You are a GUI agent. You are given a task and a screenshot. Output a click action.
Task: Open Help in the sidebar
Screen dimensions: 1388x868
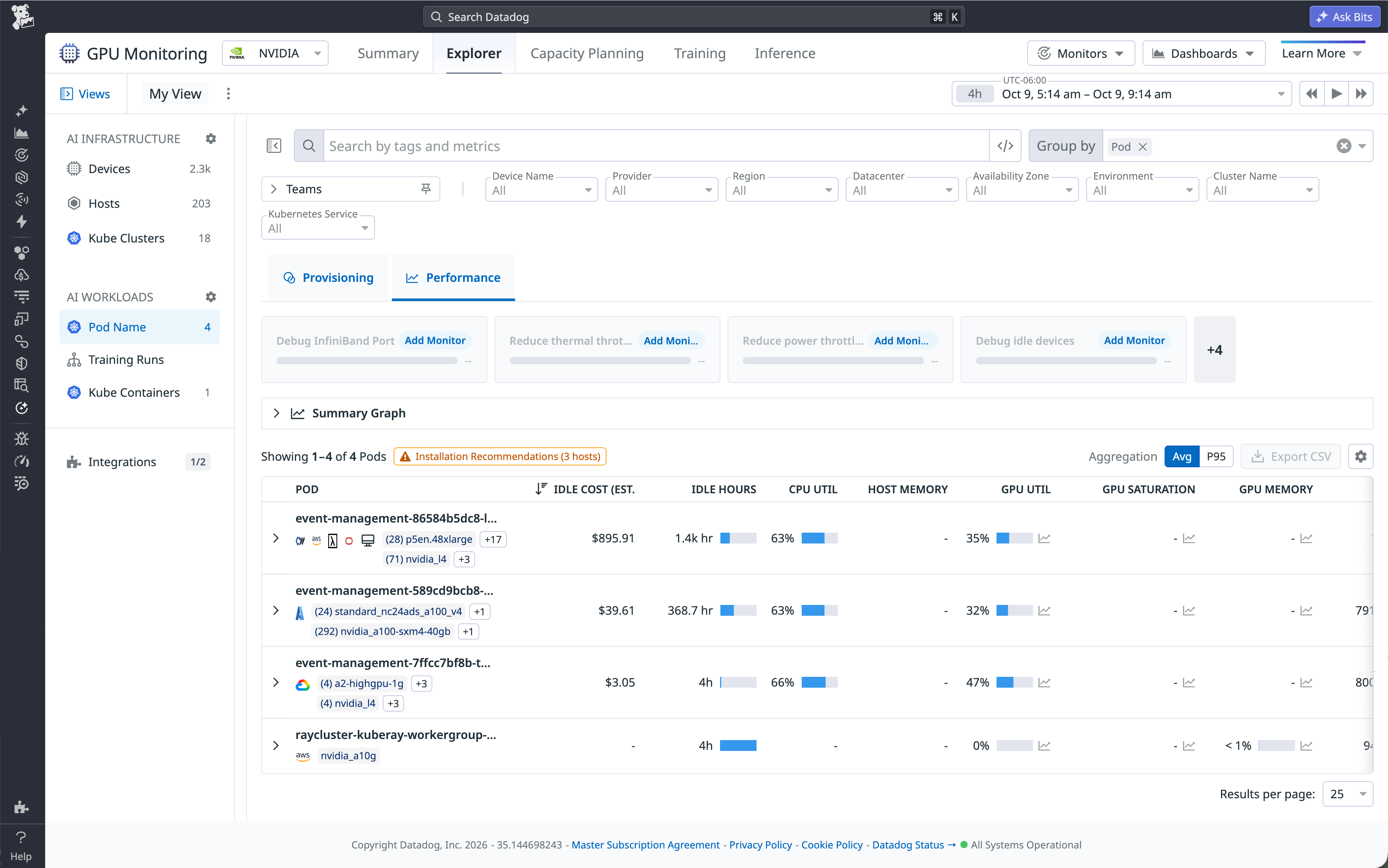(21, 846)
